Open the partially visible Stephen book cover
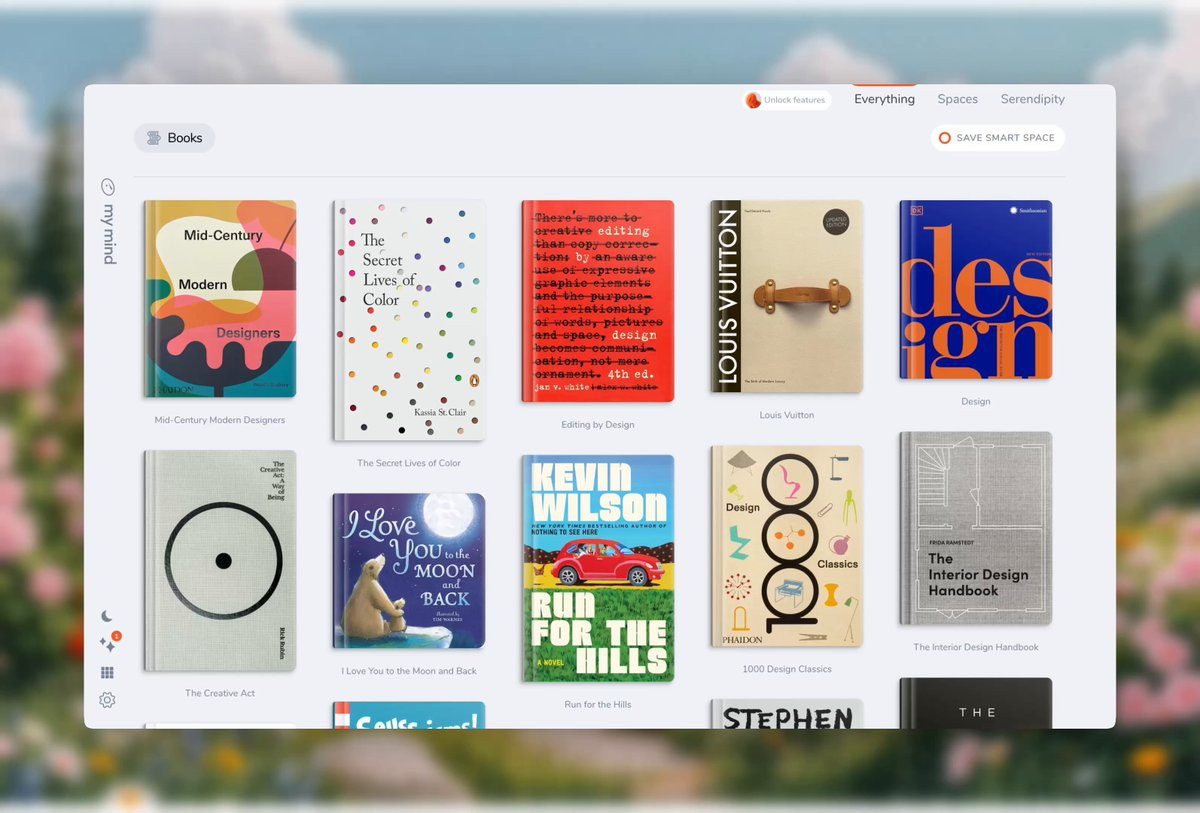This screenshot has height=813, width=1200. click(x=787, y=714)
